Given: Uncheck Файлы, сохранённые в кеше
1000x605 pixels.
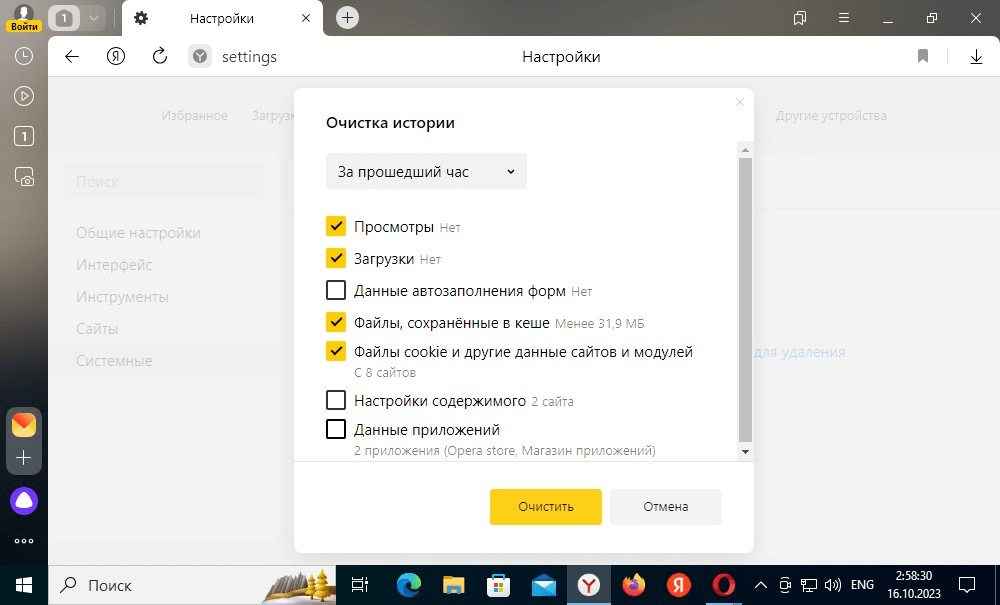Looking at the screenshot, I should click(x=336, y=322).
